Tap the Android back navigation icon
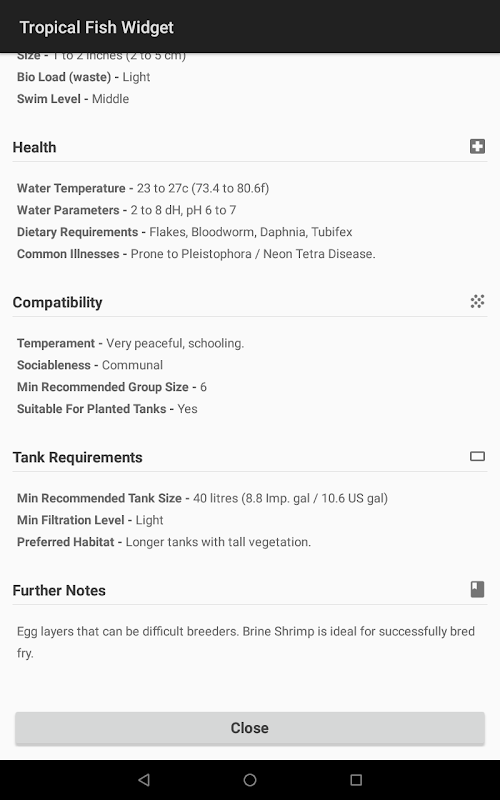This screenshot has height=800, width=500. click(x=144, y=780)
